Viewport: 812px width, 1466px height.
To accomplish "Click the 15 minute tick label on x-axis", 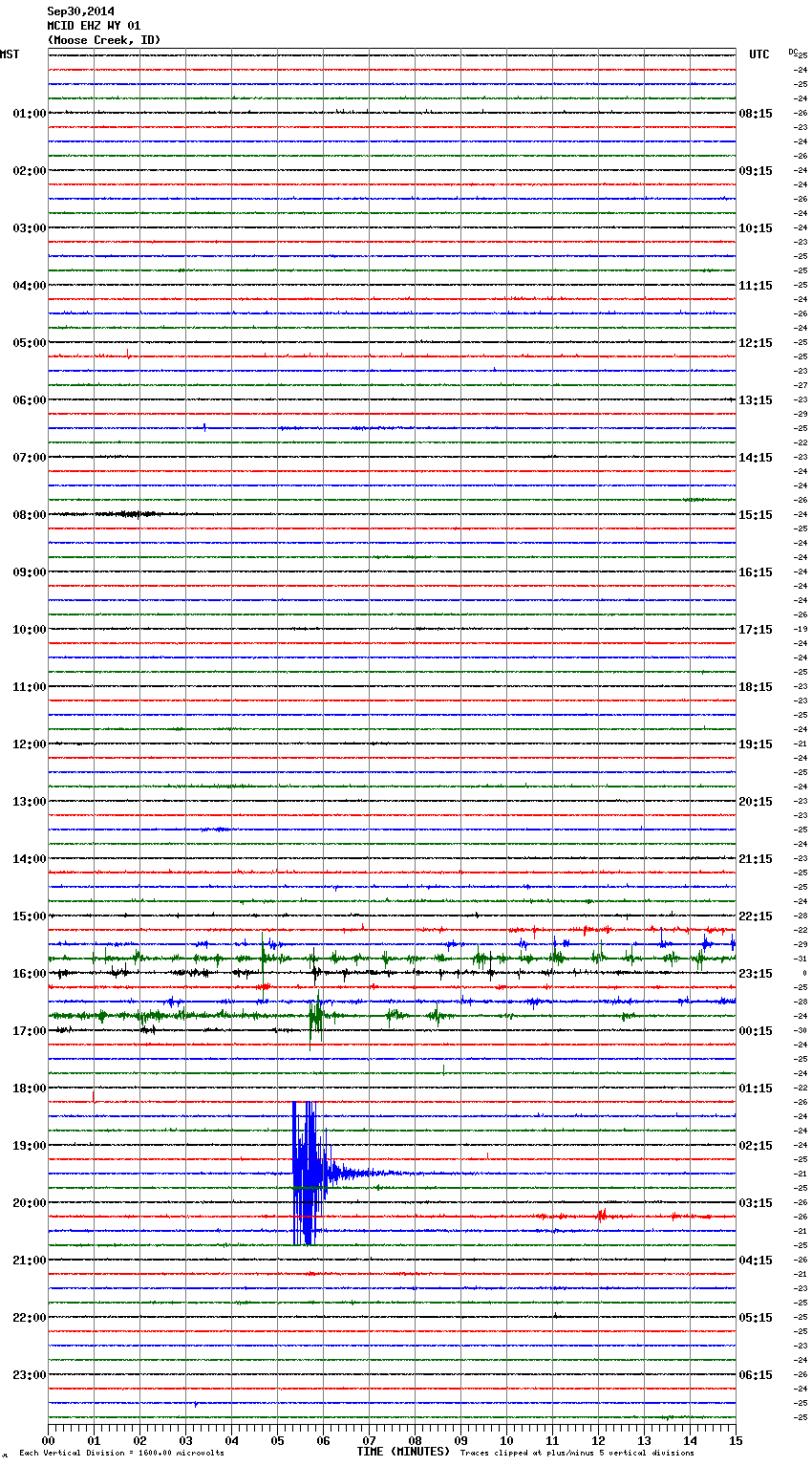I will (736, 1440).
